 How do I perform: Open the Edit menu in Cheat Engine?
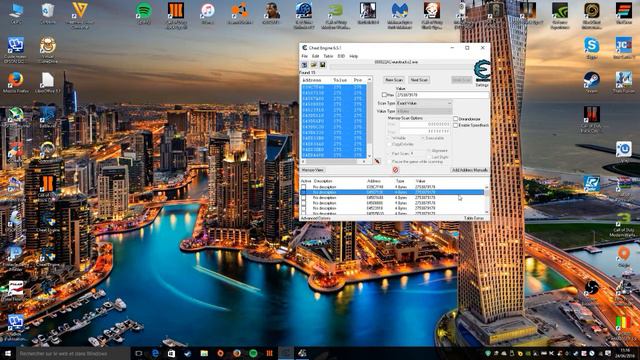[x=316, y=56]
